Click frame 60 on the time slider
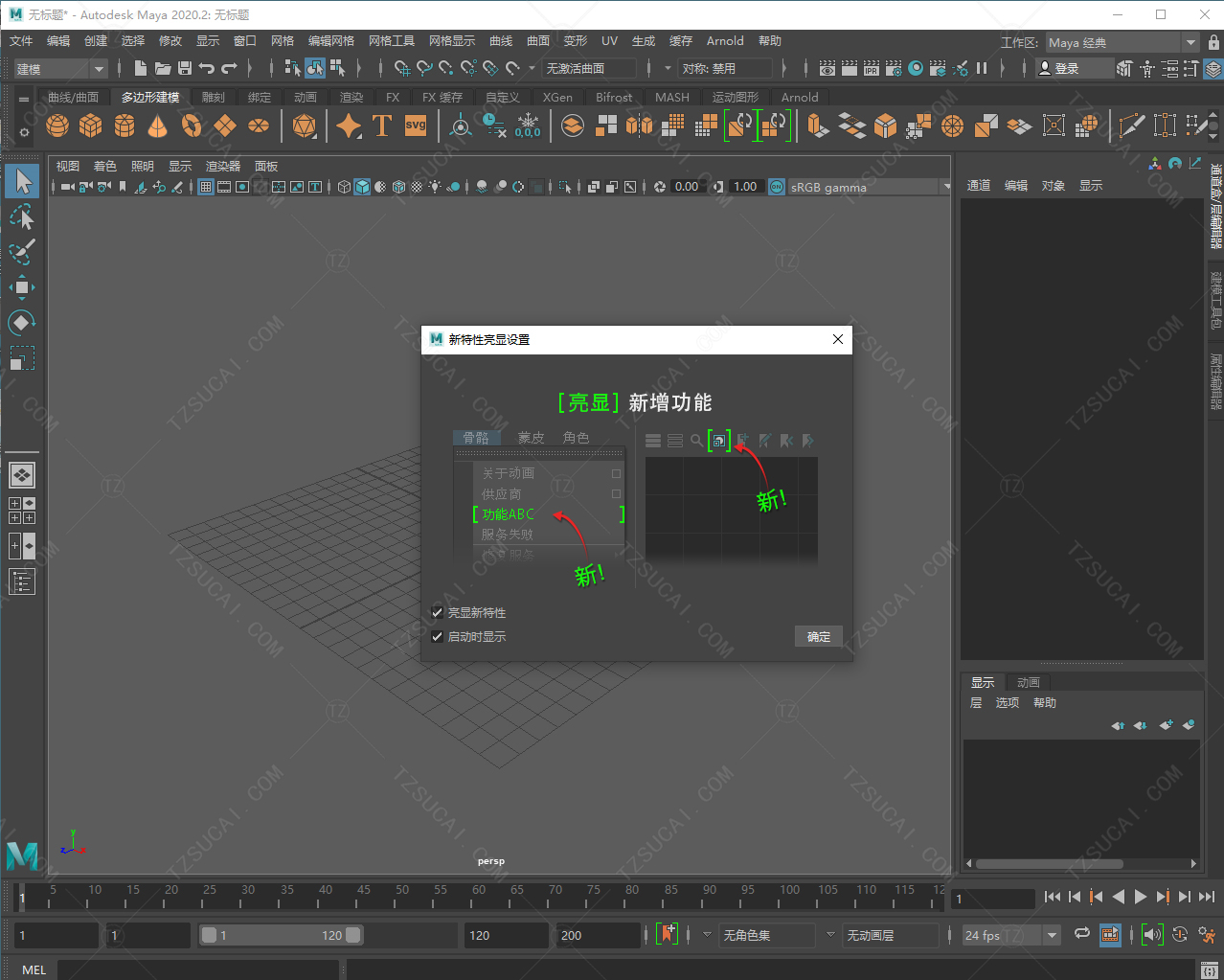The height and width of the screenshot is (980, 1224). click(x=479, y=899)
